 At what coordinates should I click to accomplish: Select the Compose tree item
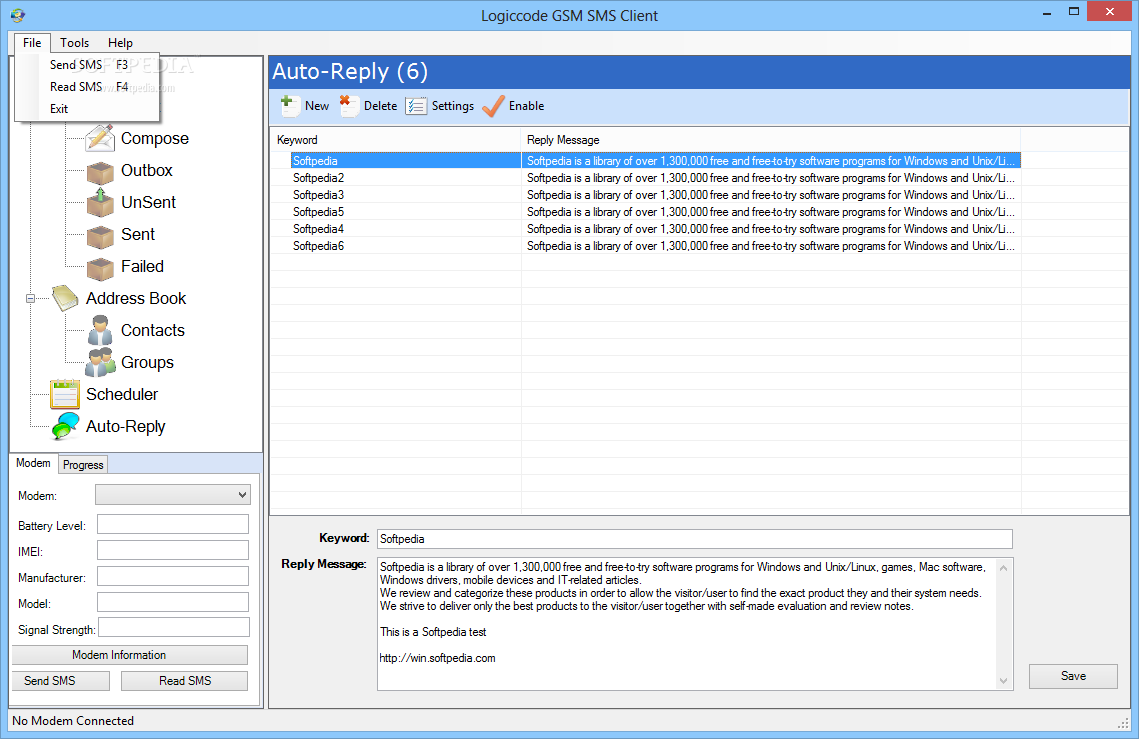(155, 138)
